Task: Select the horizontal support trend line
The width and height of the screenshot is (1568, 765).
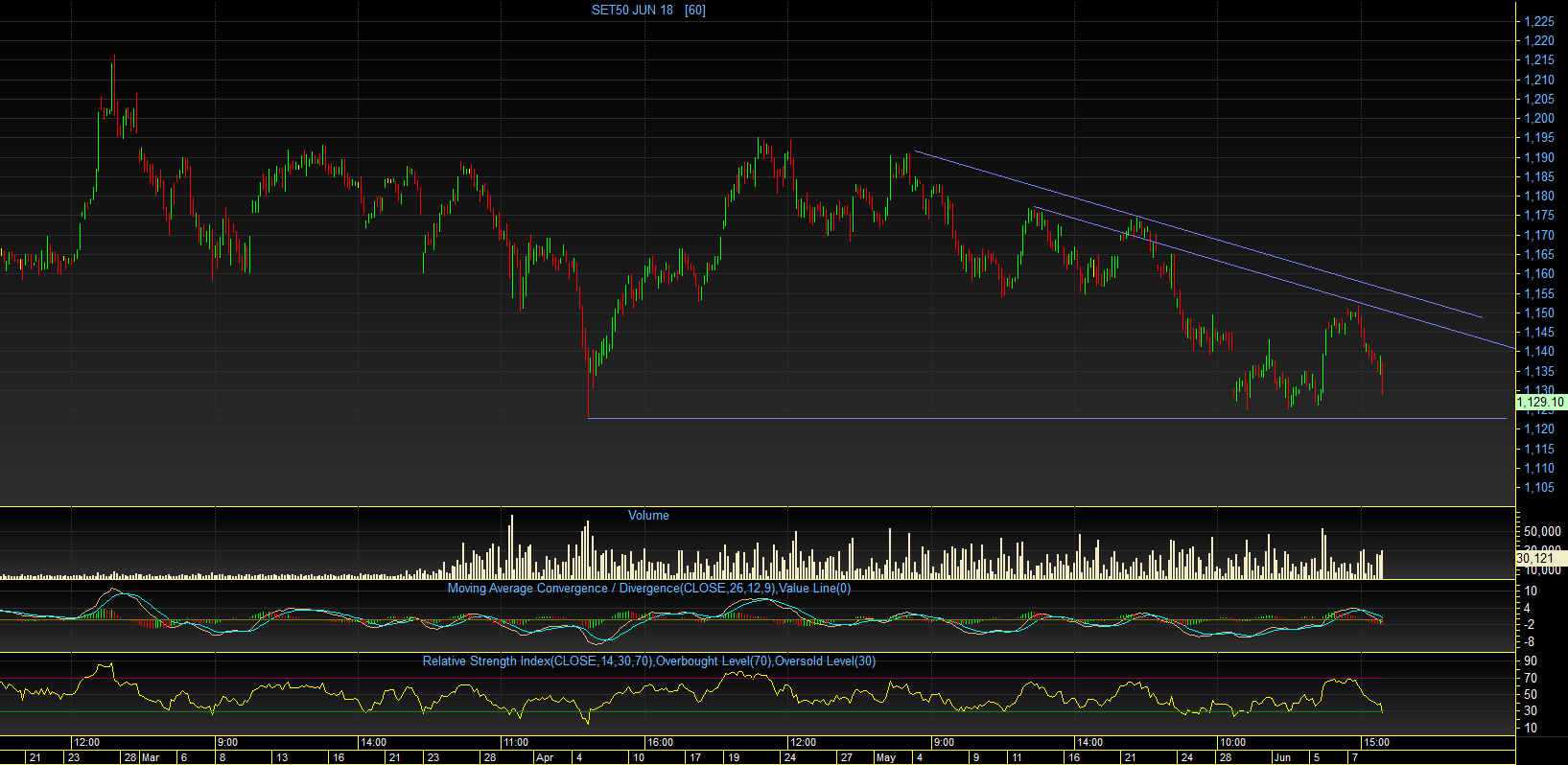Action: coord(1046,418)
